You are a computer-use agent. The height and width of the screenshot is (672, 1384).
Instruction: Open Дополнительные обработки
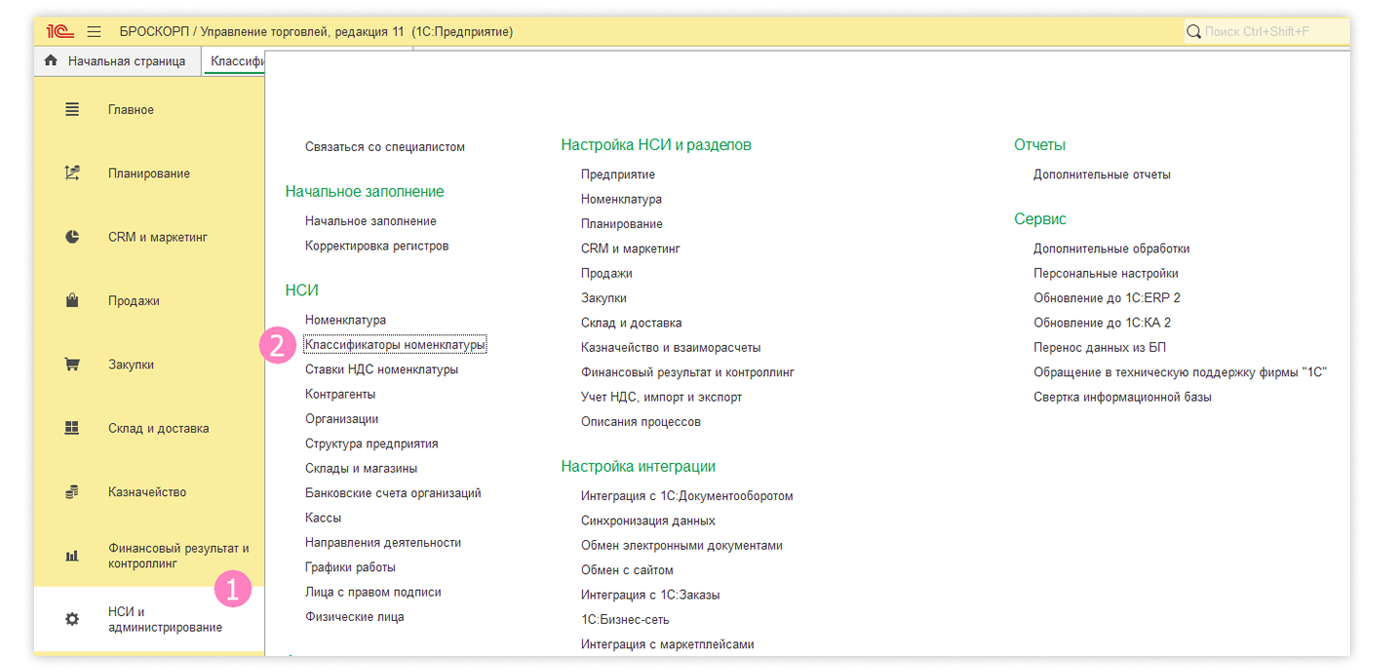(x=1112, y=249)
